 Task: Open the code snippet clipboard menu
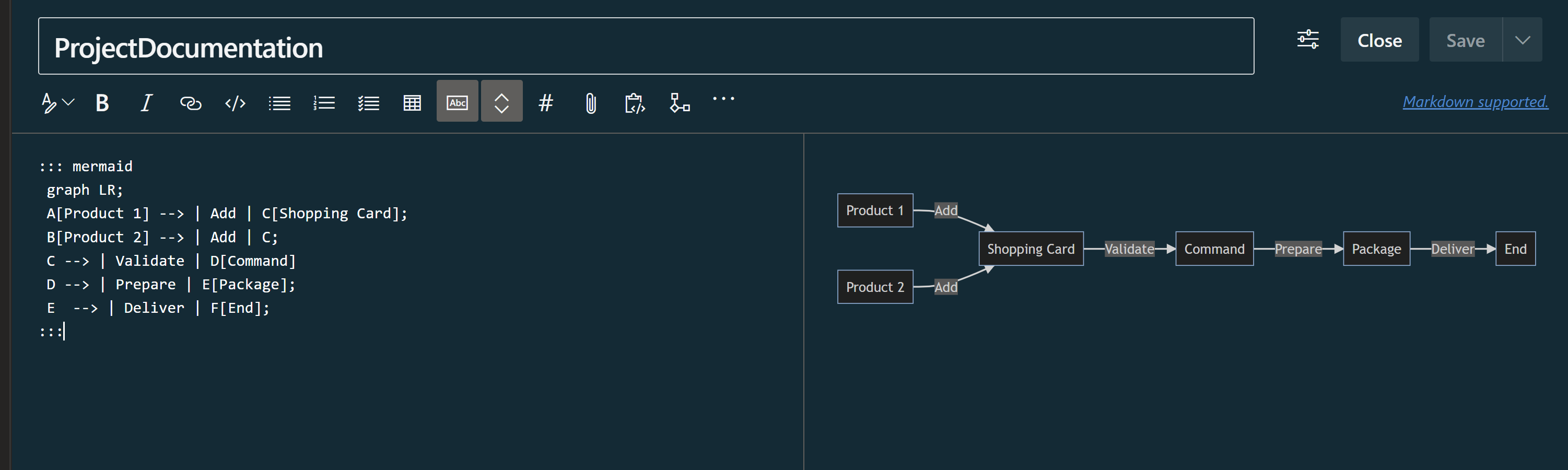pyautogui.click(x=635, y=102)
